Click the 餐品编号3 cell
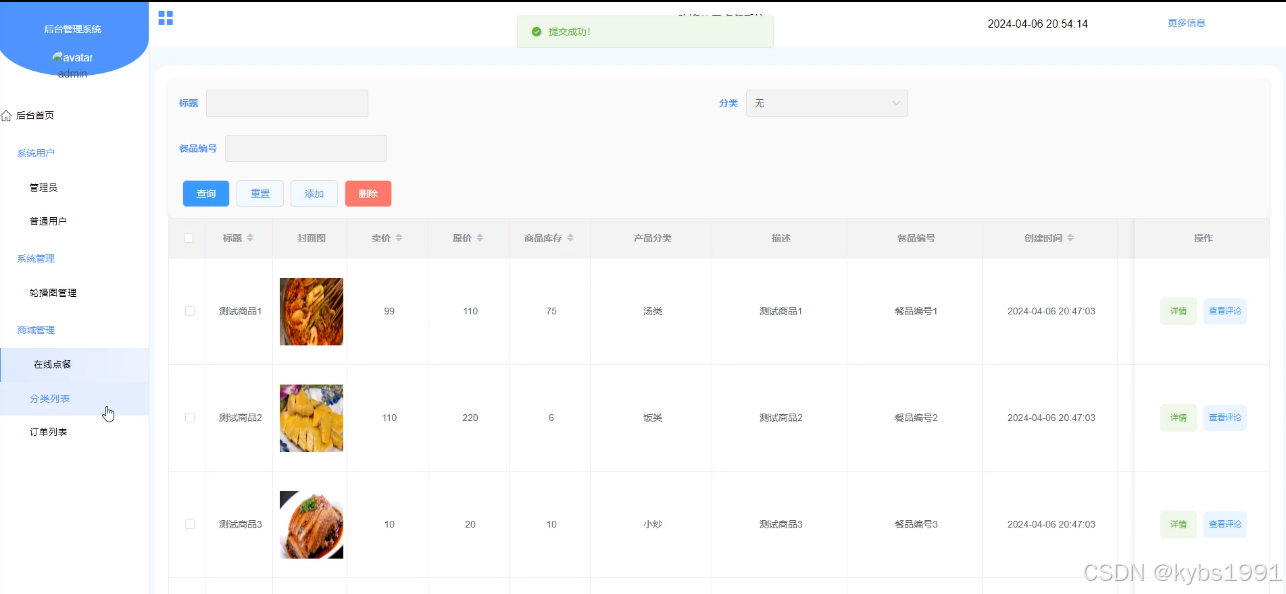 point(916,524)
